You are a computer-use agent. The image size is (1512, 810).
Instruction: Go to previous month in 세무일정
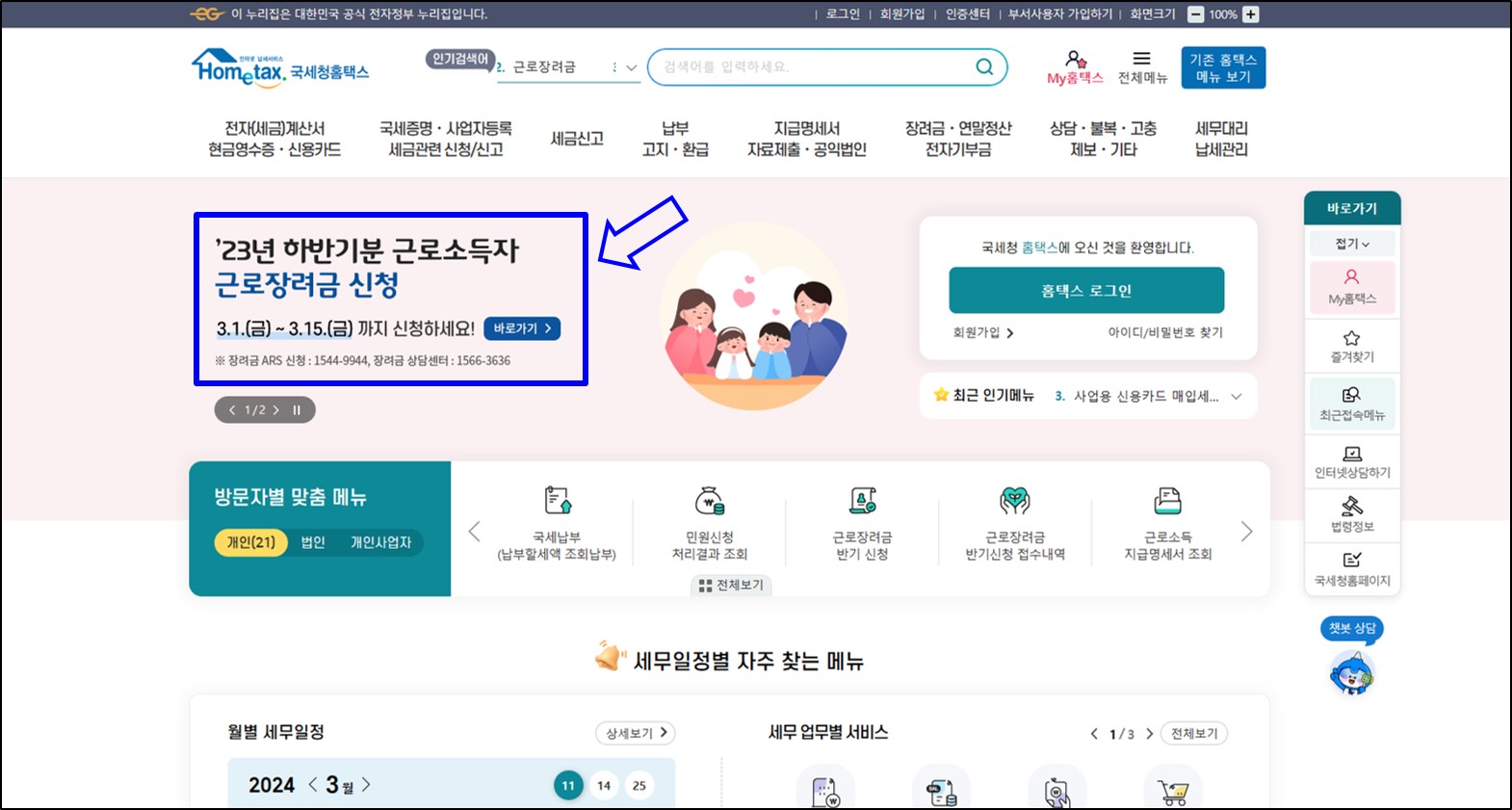313,785
